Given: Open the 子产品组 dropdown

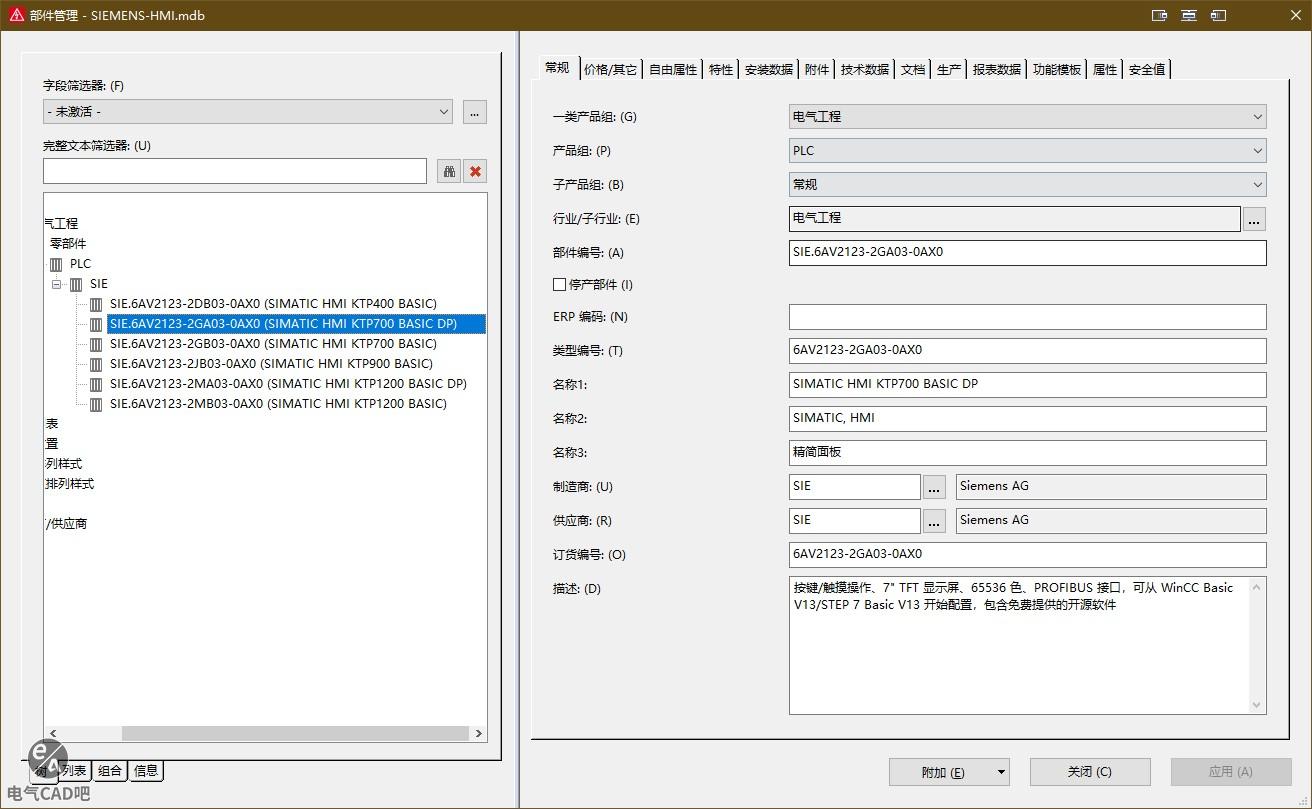Looking at the screenshot, I should 1258,185.
